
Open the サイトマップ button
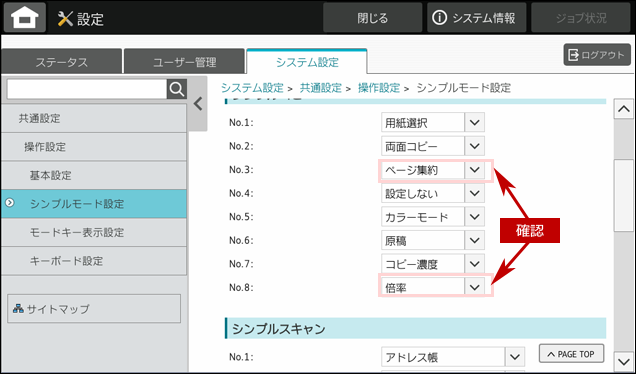(94, 309)
